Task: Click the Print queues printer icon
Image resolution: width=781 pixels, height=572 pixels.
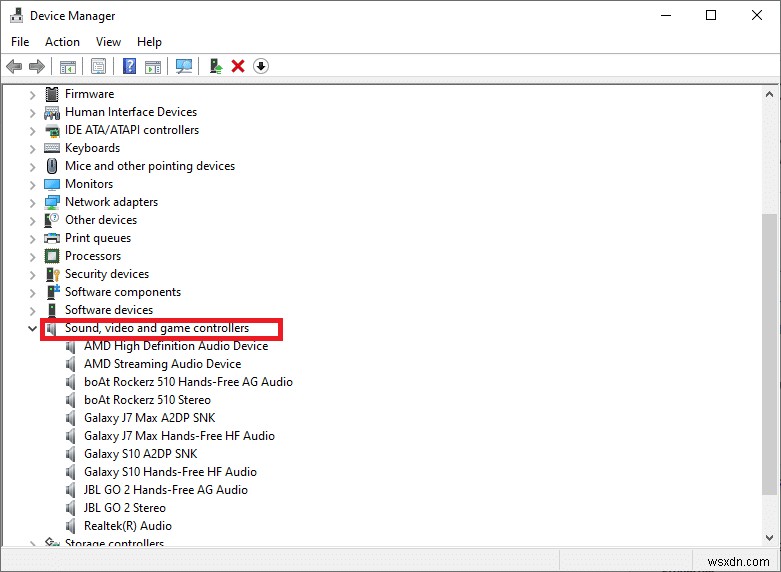Action: point(52,238)
